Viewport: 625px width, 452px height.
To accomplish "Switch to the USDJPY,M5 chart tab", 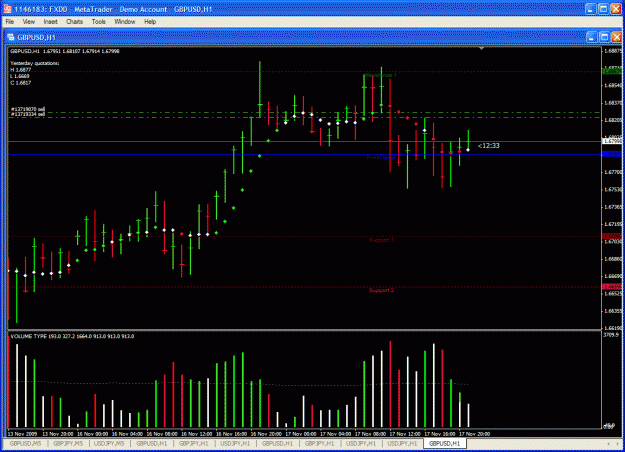I will pyautogui.click(x=109, y=443).
